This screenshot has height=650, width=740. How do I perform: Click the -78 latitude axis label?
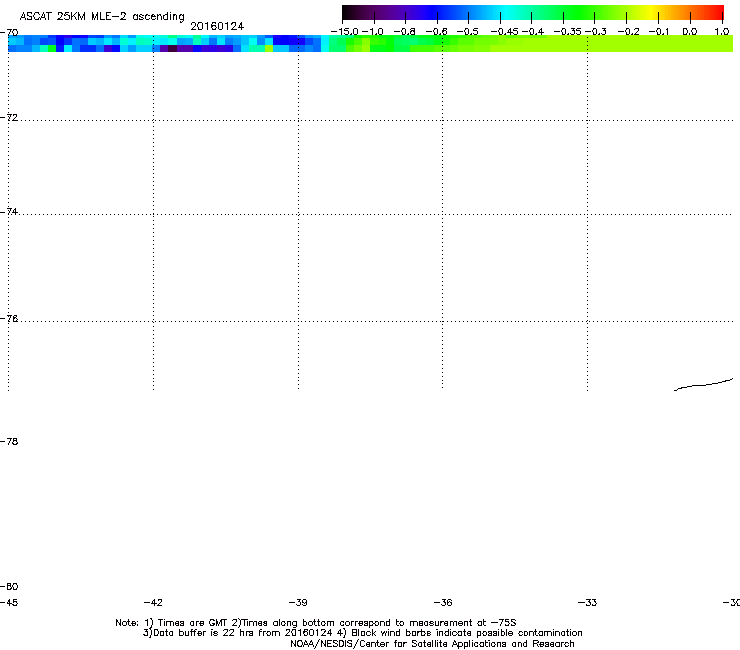tap(9, 442)
